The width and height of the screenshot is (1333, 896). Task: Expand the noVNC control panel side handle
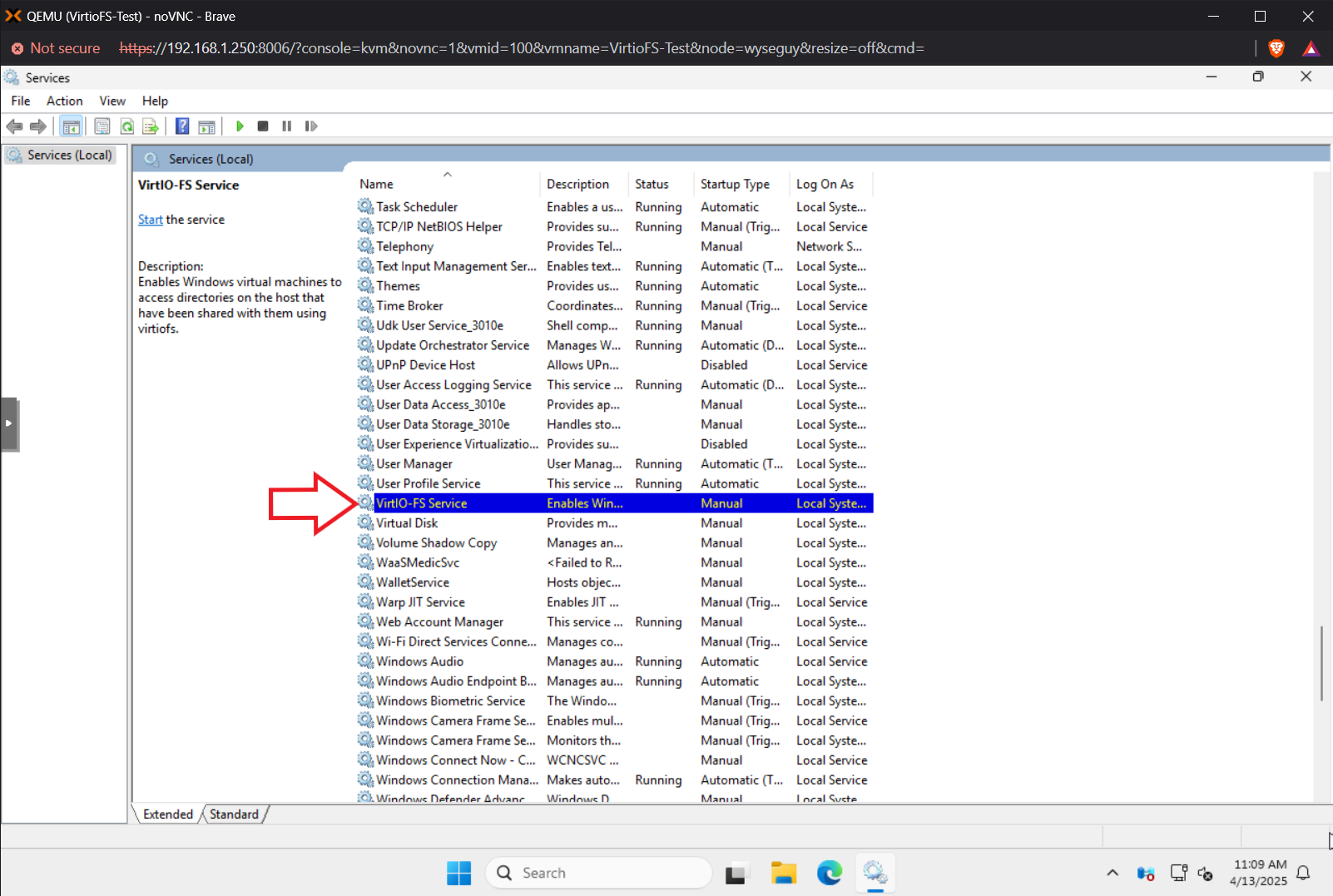pyautogui.click(x=9, y=423)
